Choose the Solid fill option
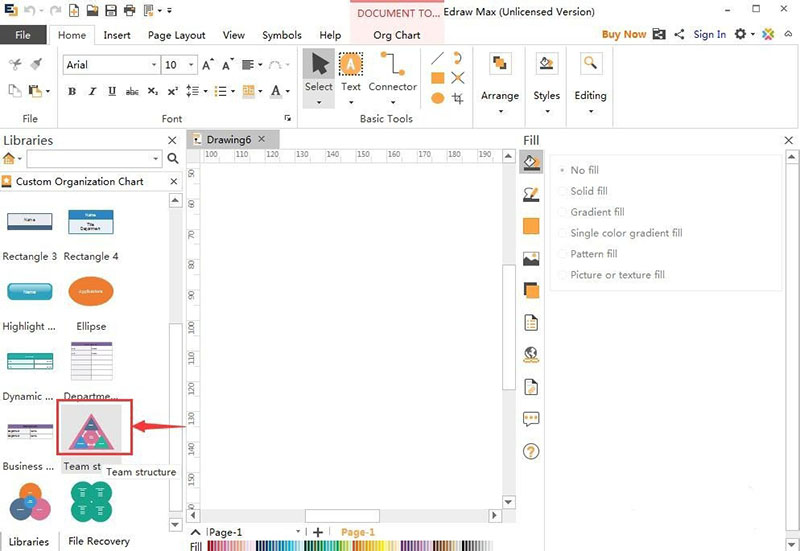The image size is (800, 551). point(588,191)
